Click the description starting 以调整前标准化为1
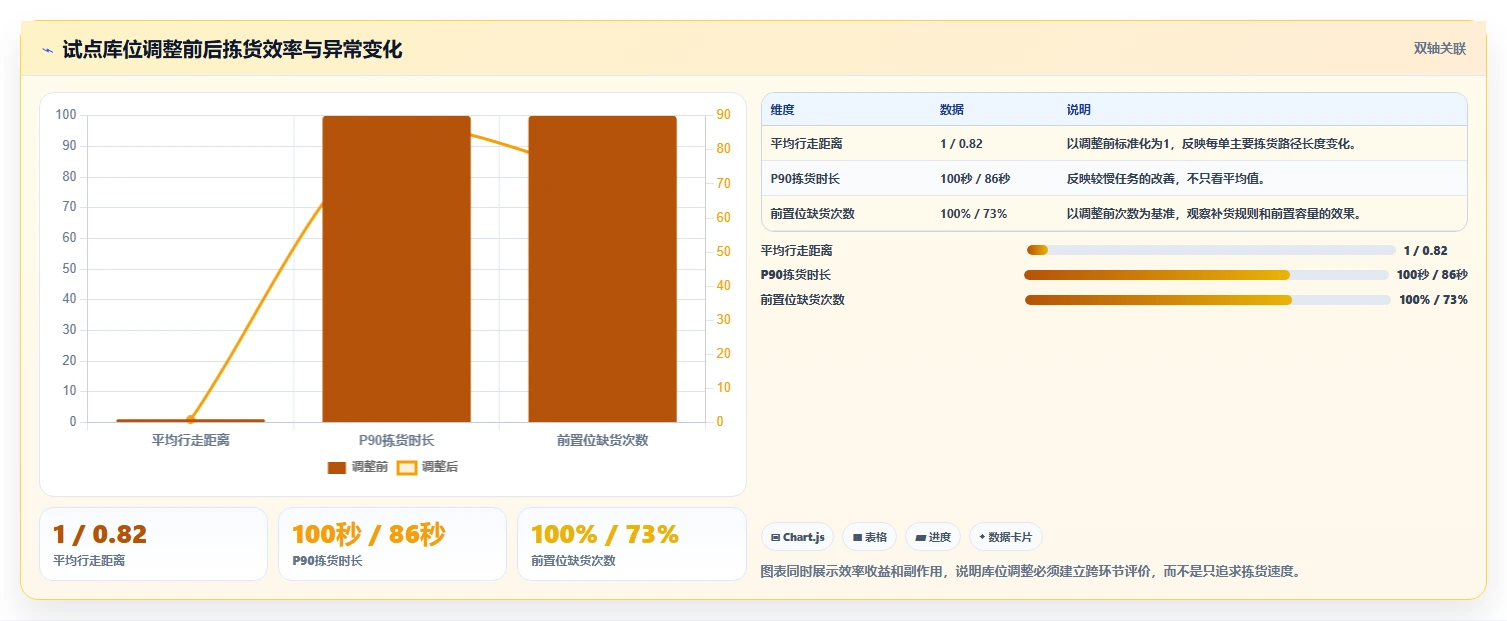 point(1211,144)
